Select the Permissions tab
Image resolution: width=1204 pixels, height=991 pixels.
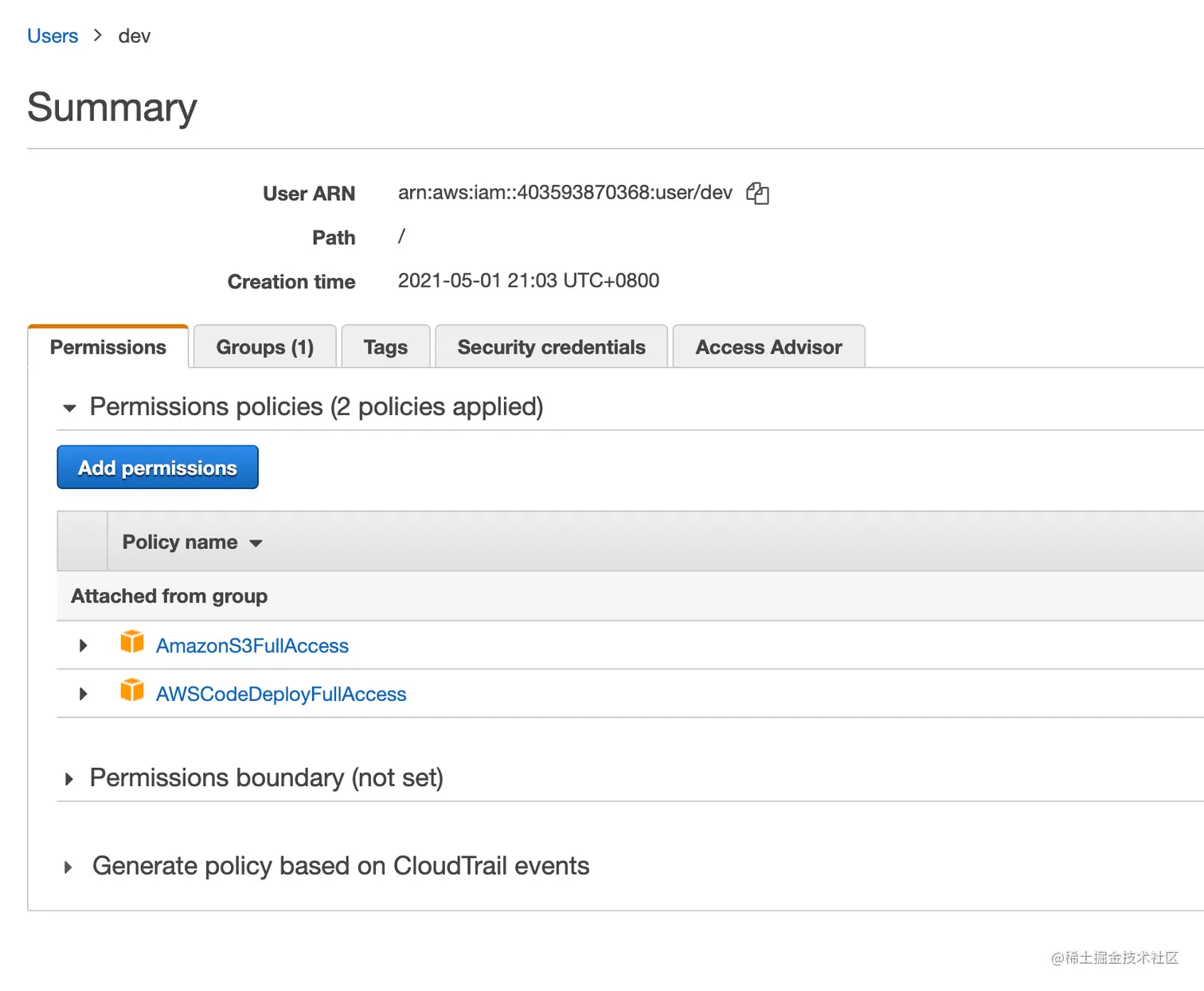point(107,347)
